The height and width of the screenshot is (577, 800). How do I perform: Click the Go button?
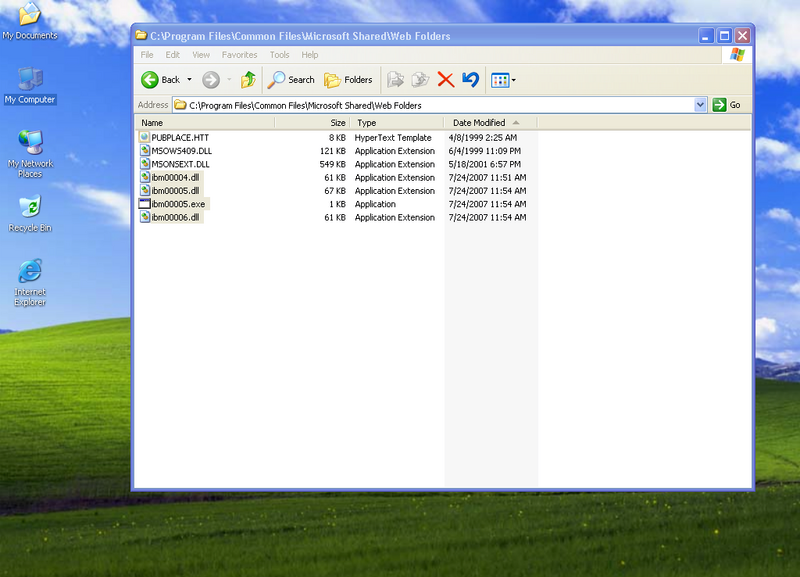pyautogui.click(x=727, y=105)
